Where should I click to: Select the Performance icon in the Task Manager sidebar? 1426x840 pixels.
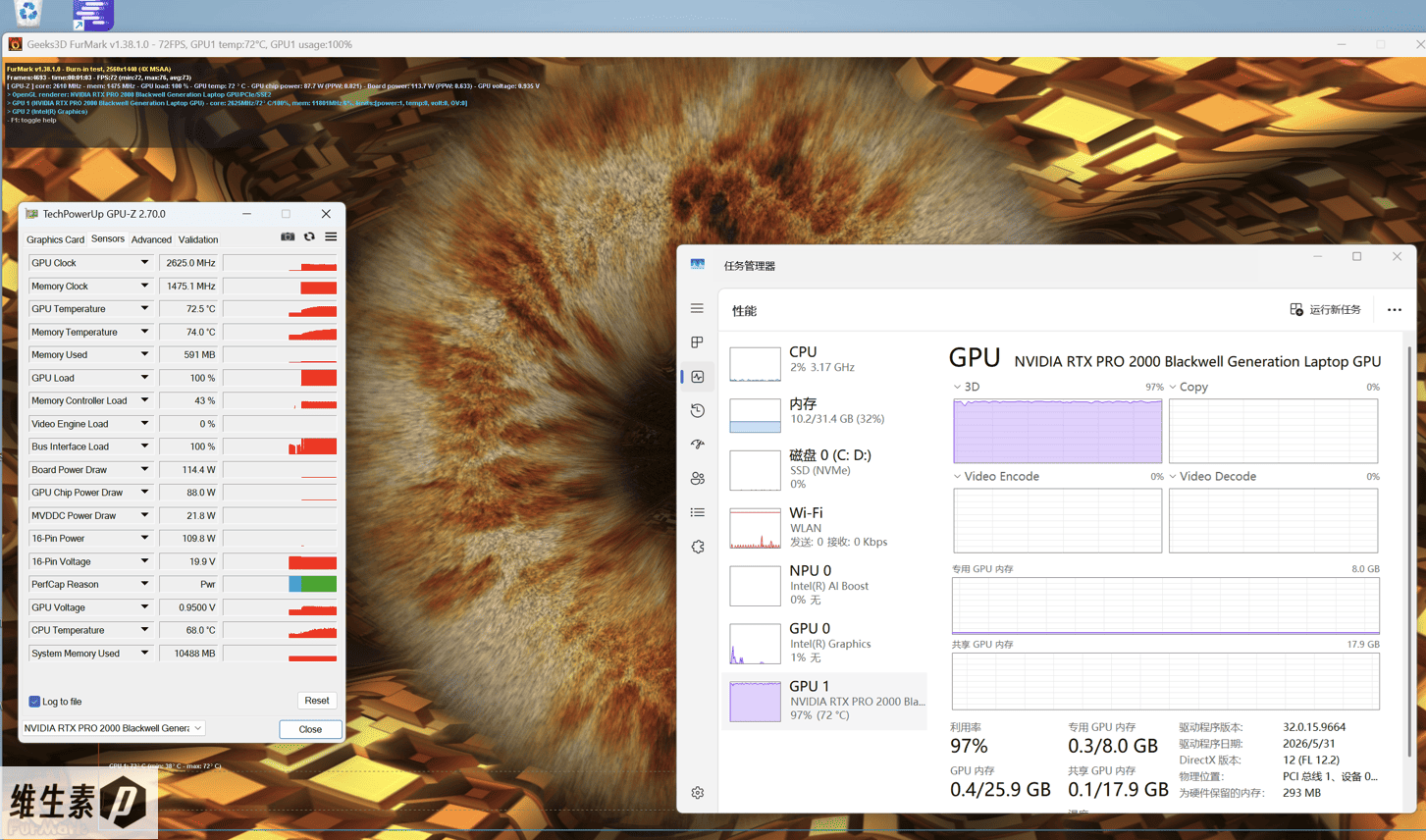click(697, 377)
